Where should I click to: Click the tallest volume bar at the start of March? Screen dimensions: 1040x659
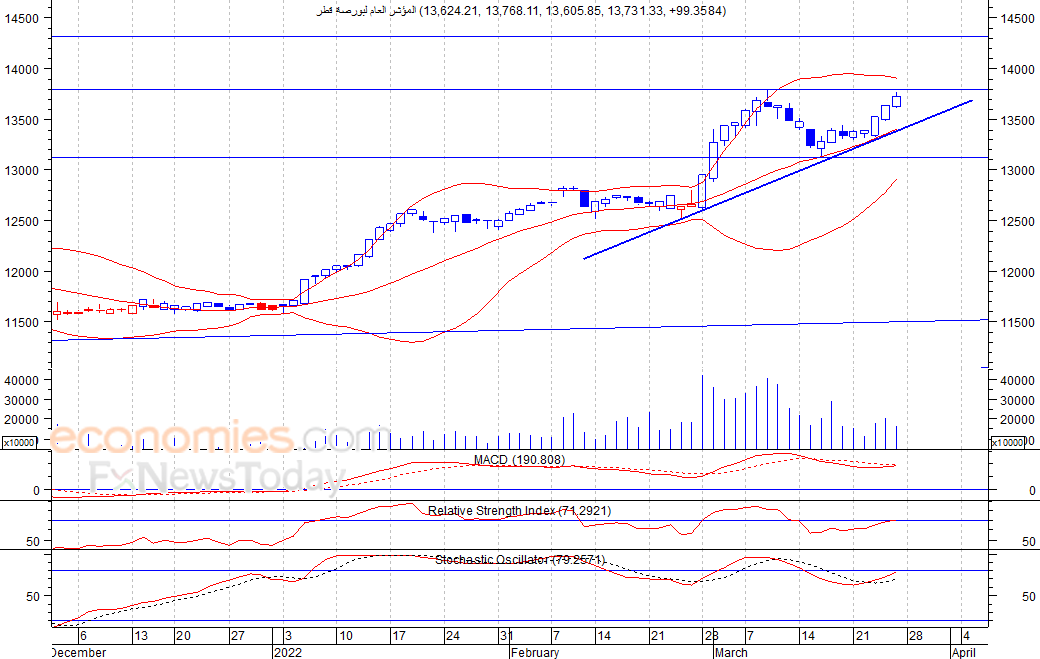702,412
